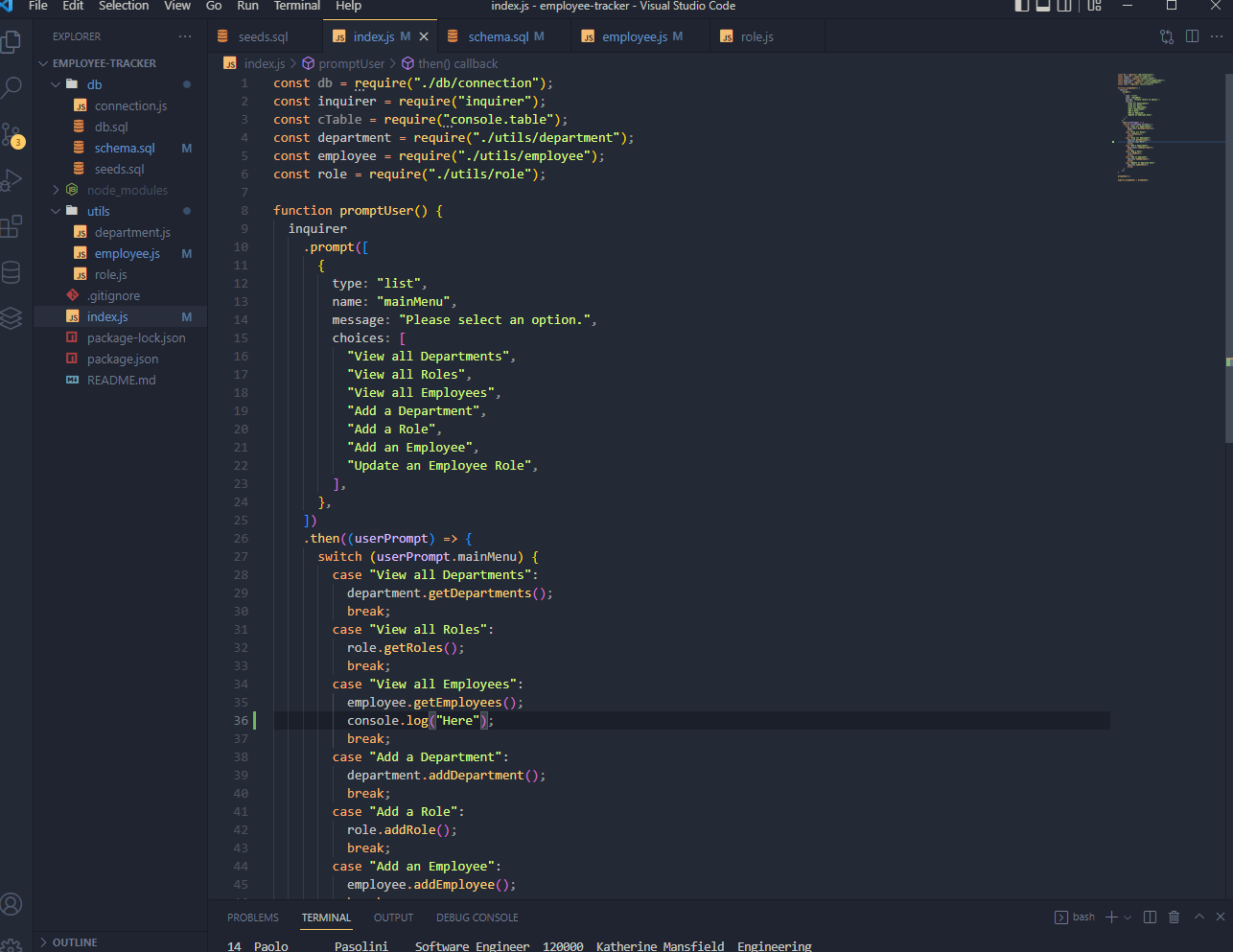Split the terminal panel

(x=1150, y=917)
